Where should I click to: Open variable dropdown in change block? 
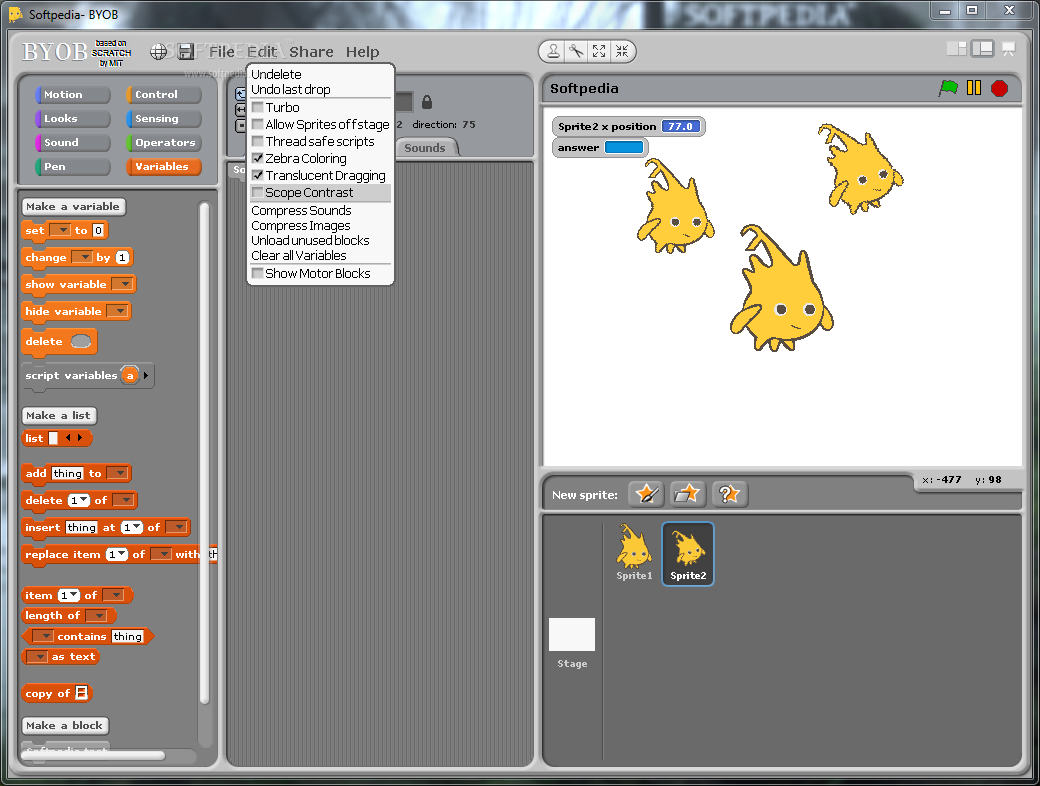(82, 257)
